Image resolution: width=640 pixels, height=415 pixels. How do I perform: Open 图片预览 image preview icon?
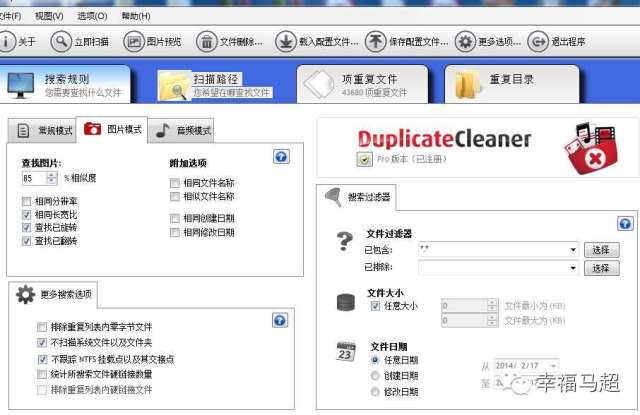pos(134,42)
